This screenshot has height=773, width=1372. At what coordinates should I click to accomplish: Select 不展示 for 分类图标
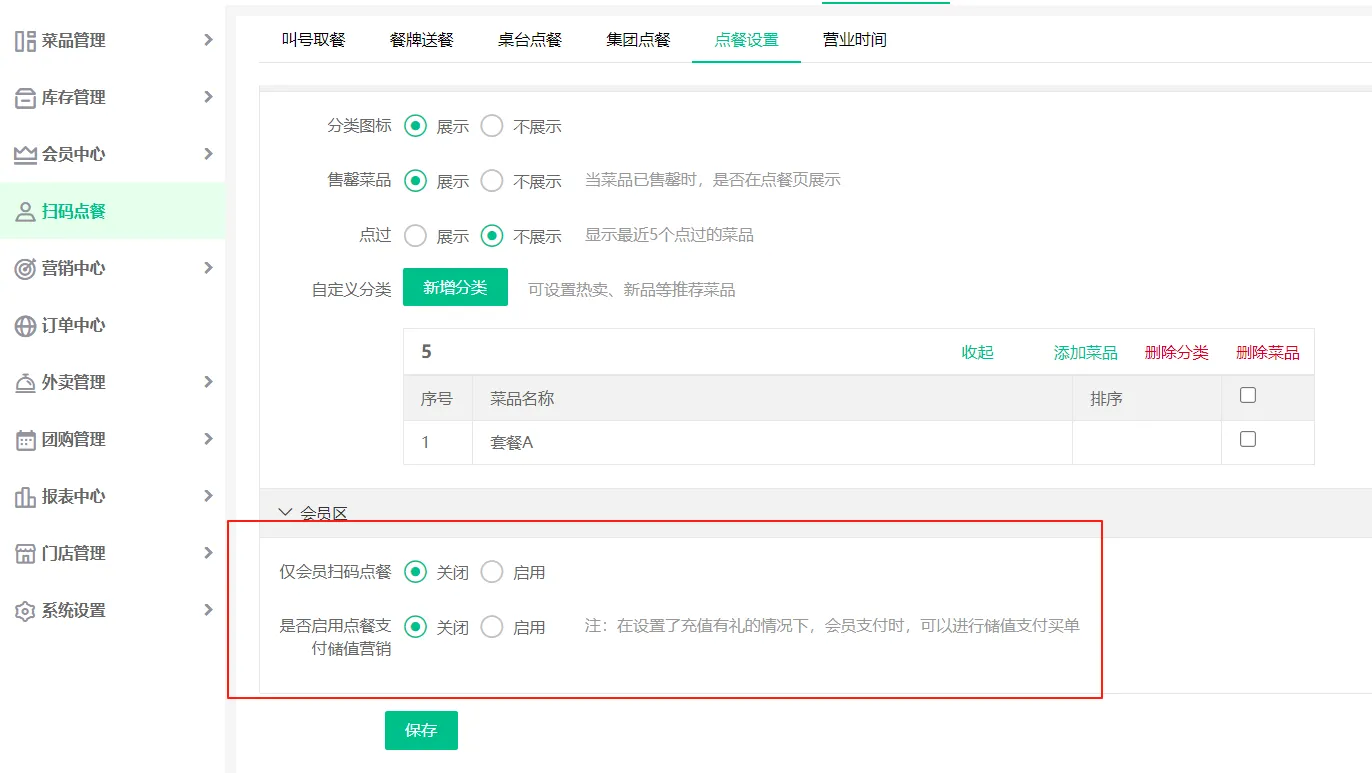pyautogui.click(x=492, y=127)
